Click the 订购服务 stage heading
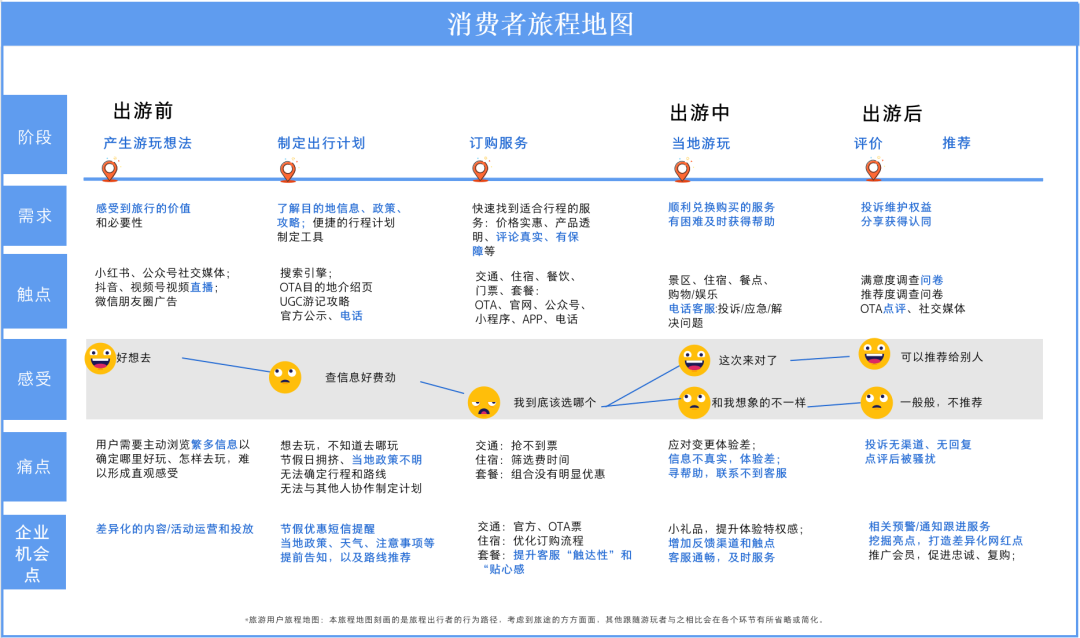This screenshot has height=638, width=1080. (499, 143)
